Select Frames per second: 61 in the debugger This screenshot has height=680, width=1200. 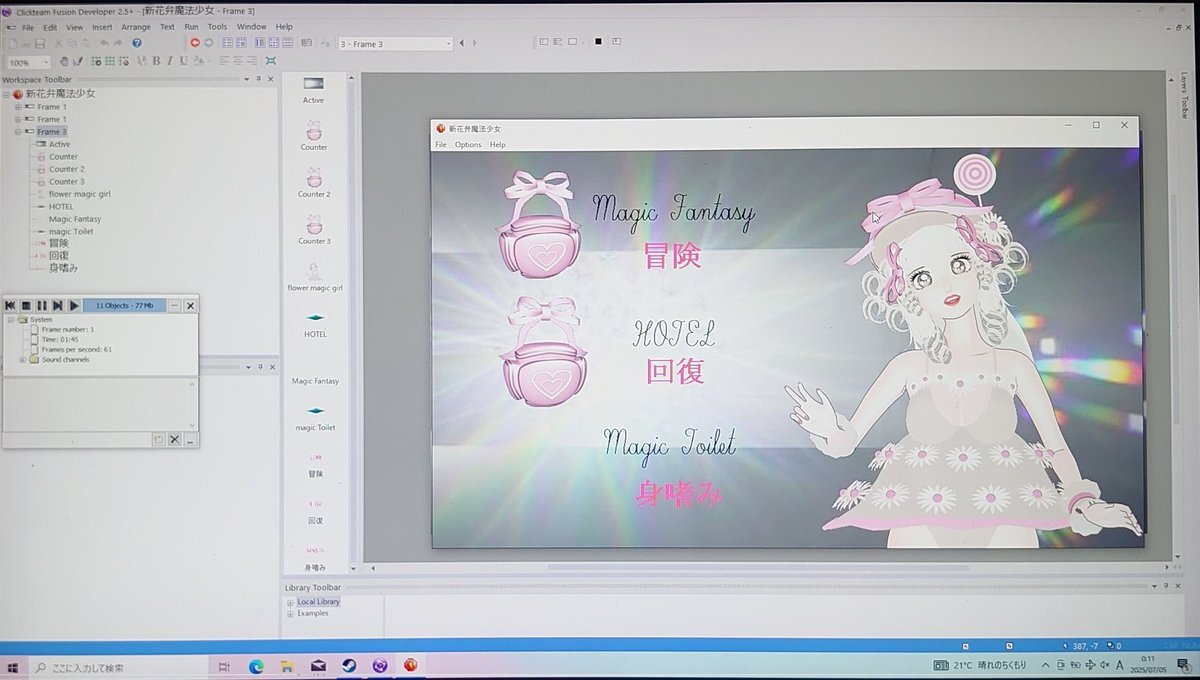[76, 350]
